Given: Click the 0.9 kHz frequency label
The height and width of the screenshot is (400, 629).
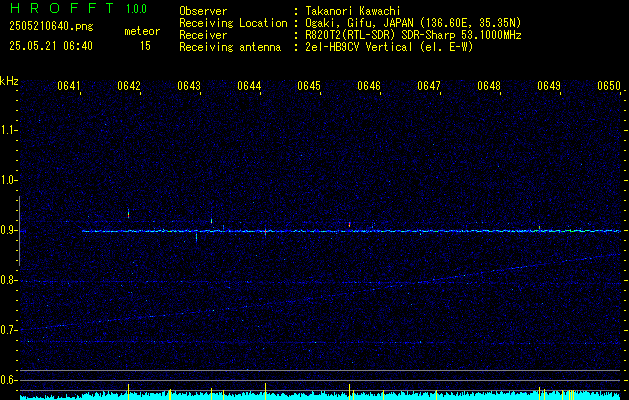Looking at the screenshot, I should [8, 231].
